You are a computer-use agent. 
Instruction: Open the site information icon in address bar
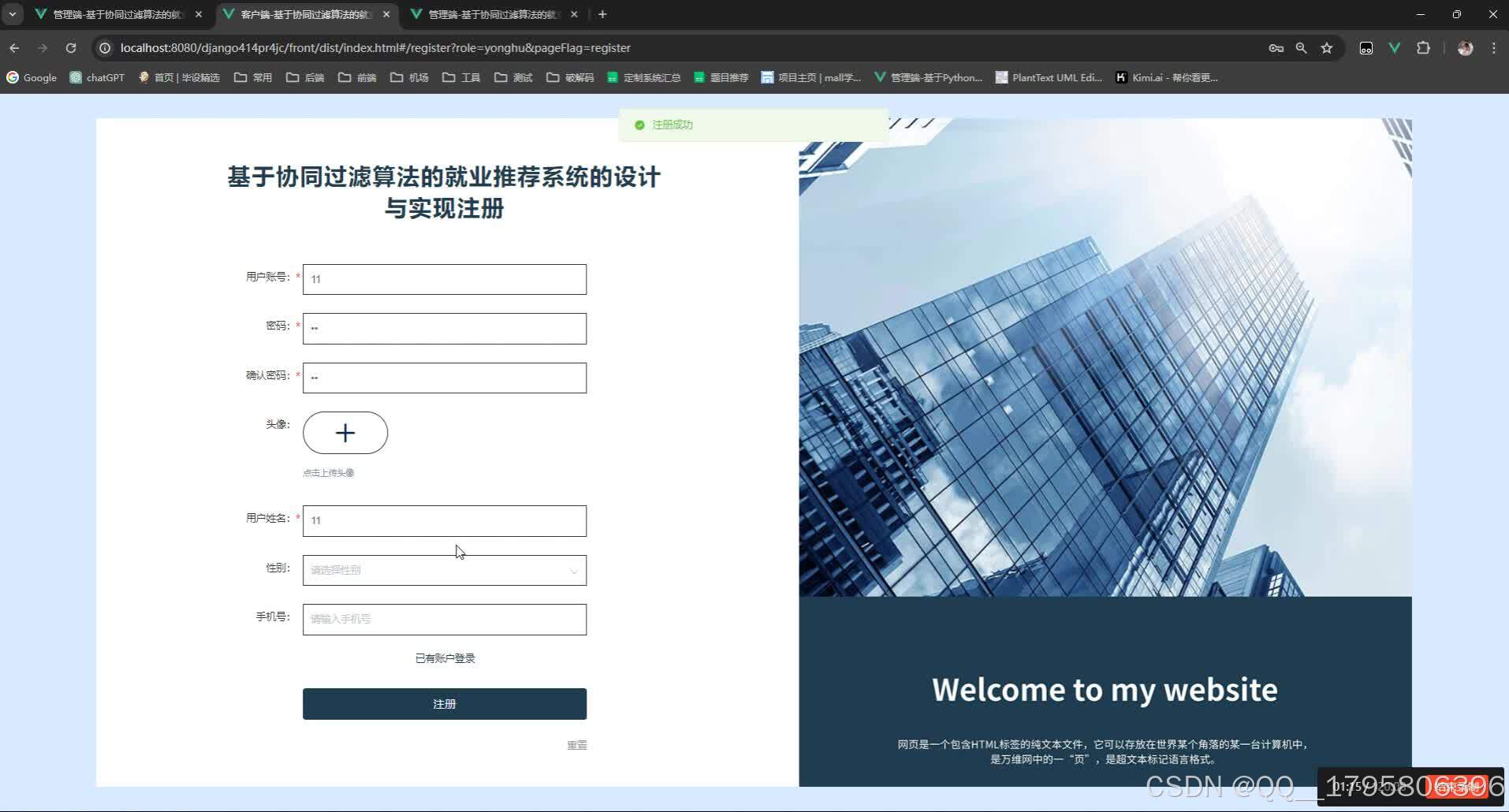[x=104, y=48]
